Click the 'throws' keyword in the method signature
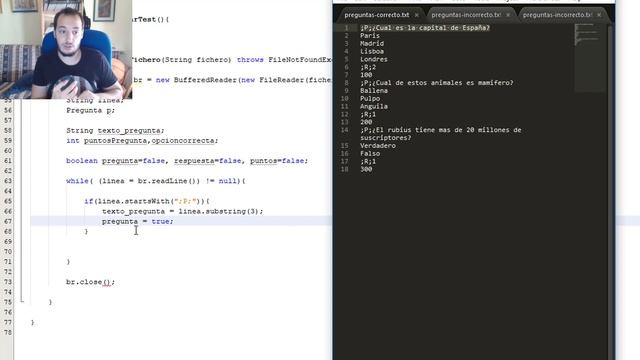This screenshot has width=640, height=360. pyautogui.click(x=250, y=60)
